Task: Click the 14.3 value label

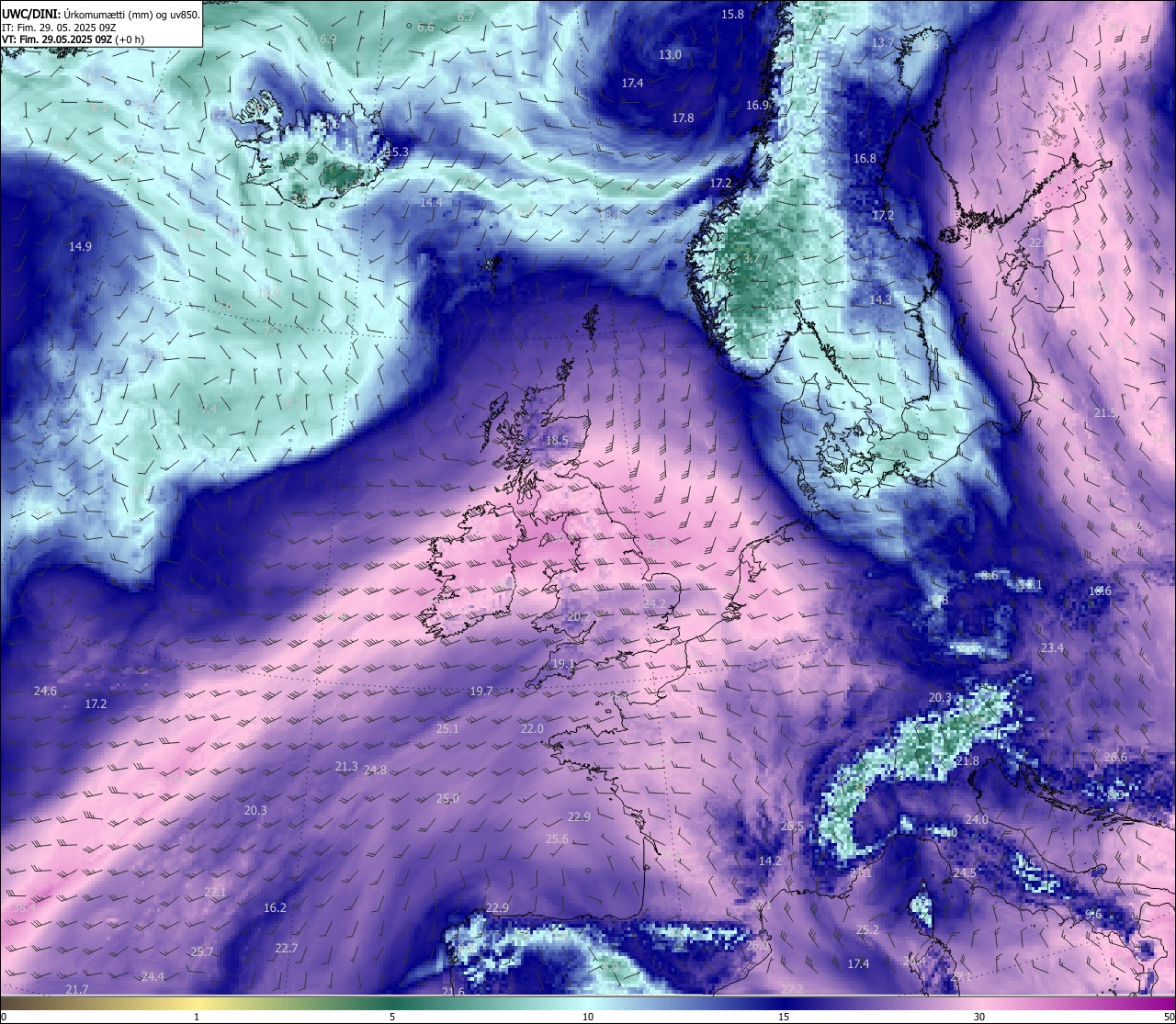Action: click(881, 300)
